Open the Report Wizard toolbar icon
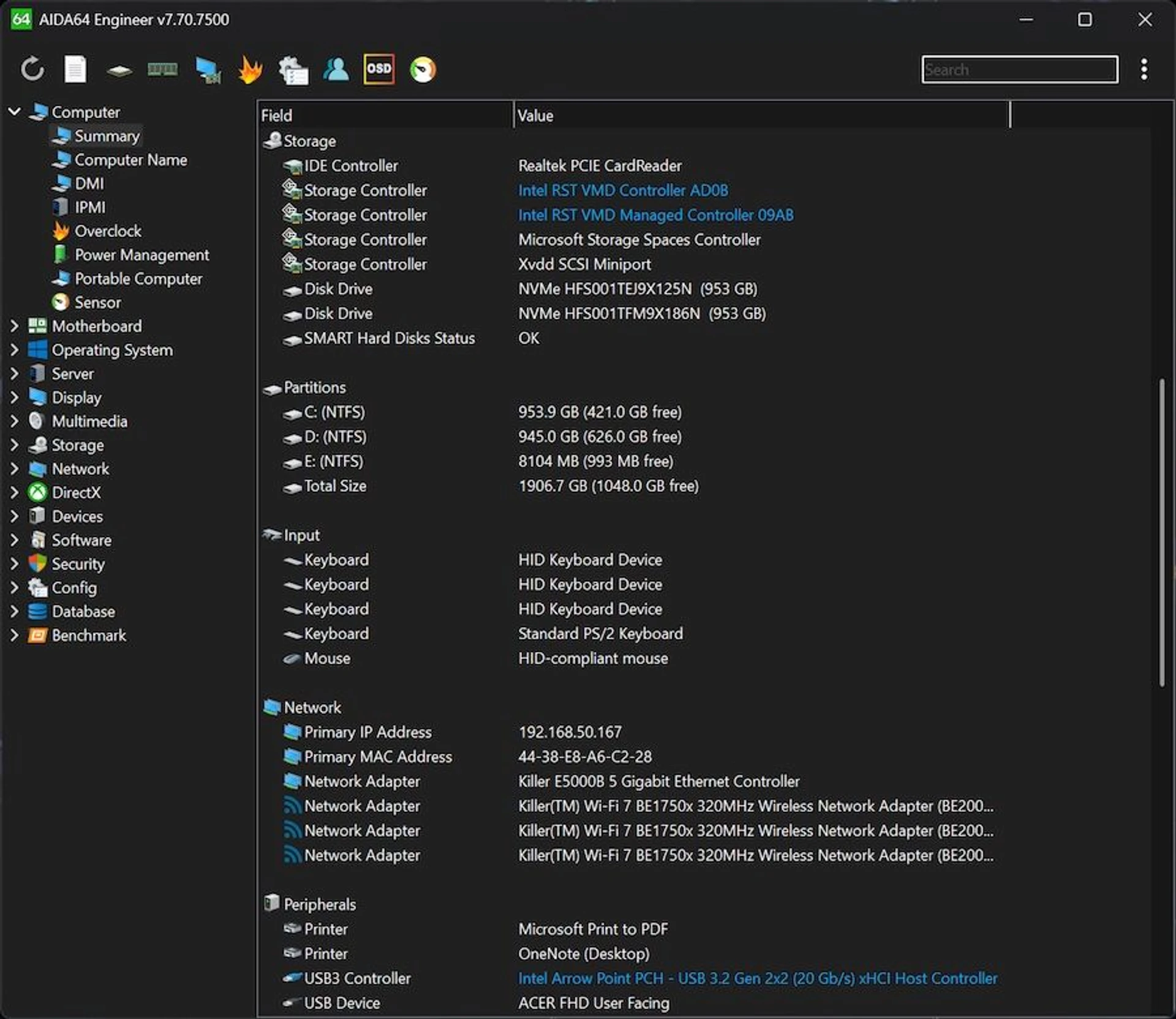 point(293,70)
